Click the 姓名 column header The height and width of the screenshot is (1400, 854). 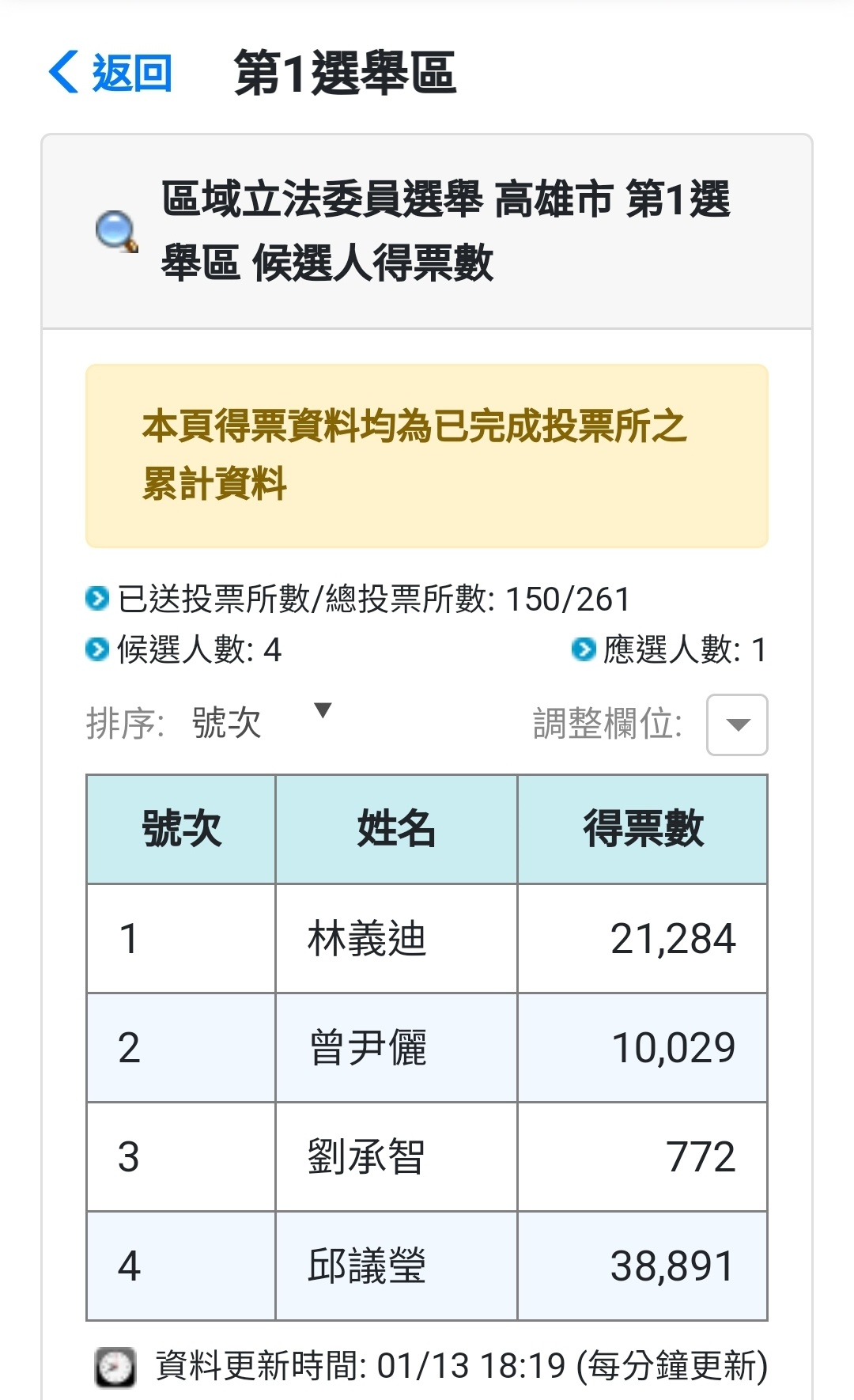pos(396,829)
